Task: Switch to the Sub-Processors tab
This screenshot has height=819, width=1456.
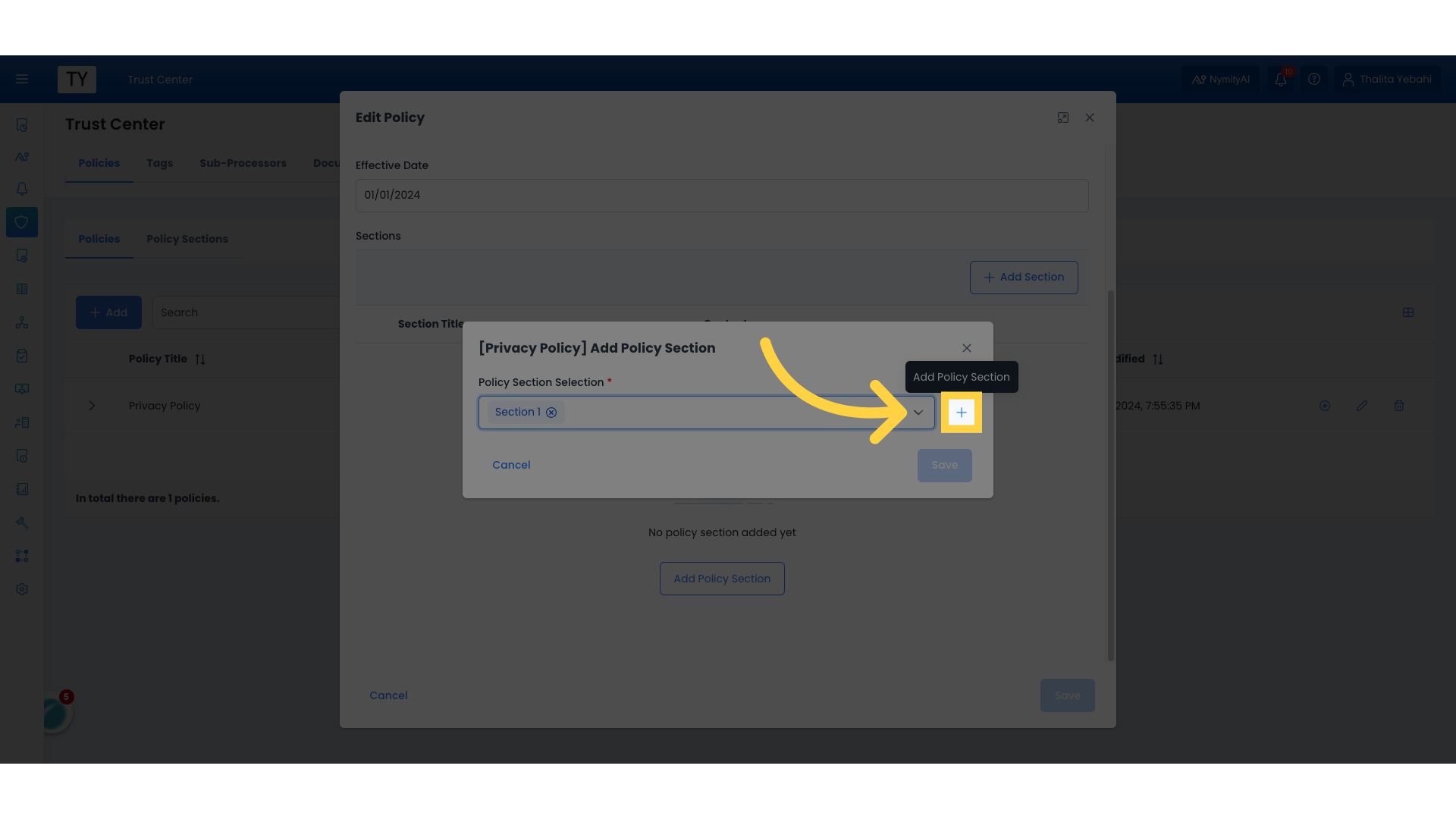Action: [x=243, y=163]
